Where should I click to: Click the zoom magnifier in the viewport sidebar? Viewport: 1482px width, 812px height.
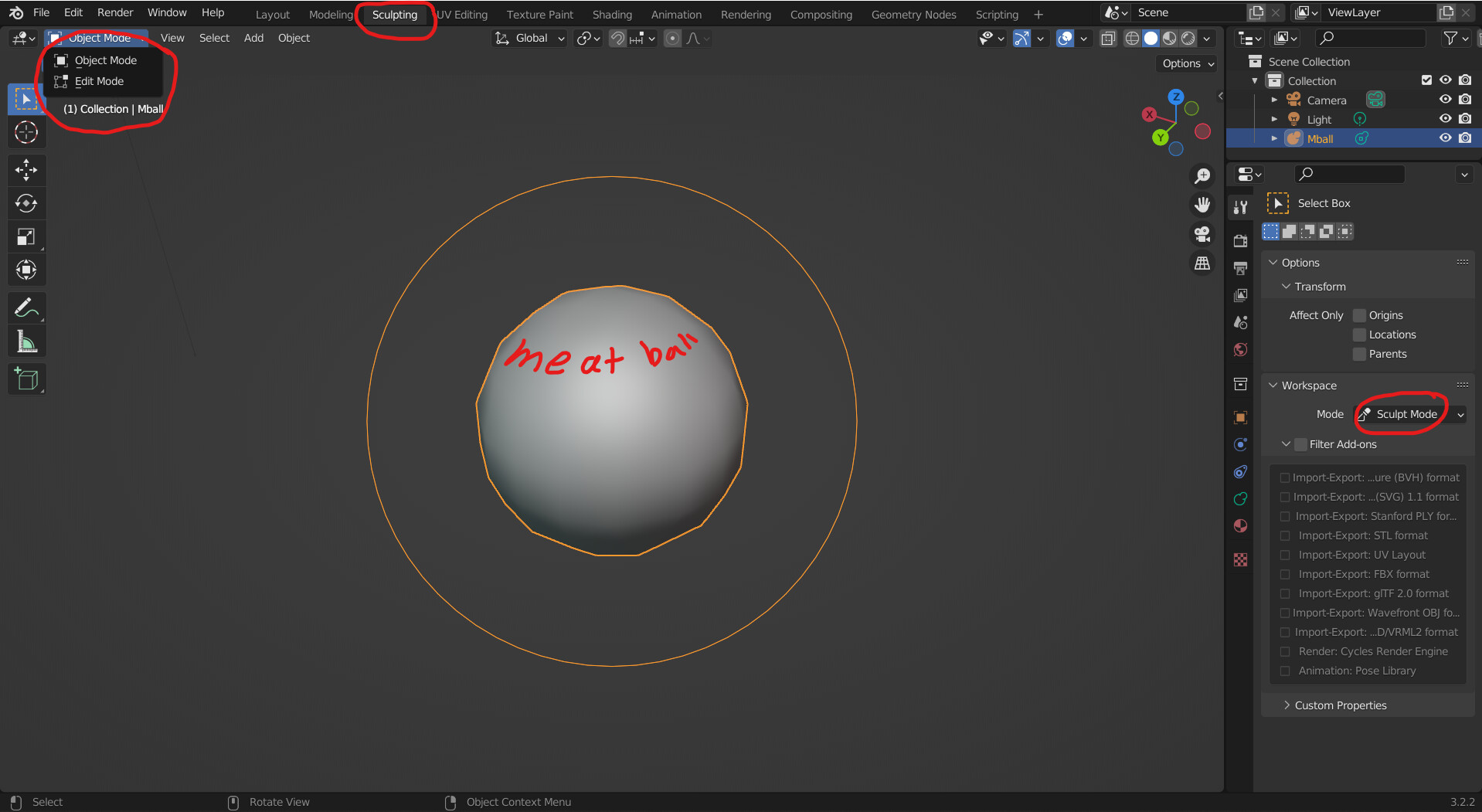tap(1202, 175)
